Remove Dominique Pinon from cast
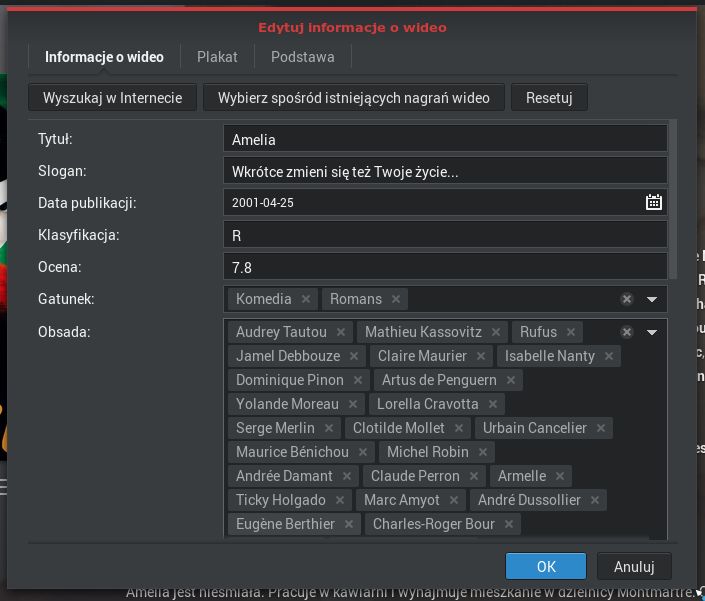The width and height of the screenshot is (705, 601). [x=357, y=380]
